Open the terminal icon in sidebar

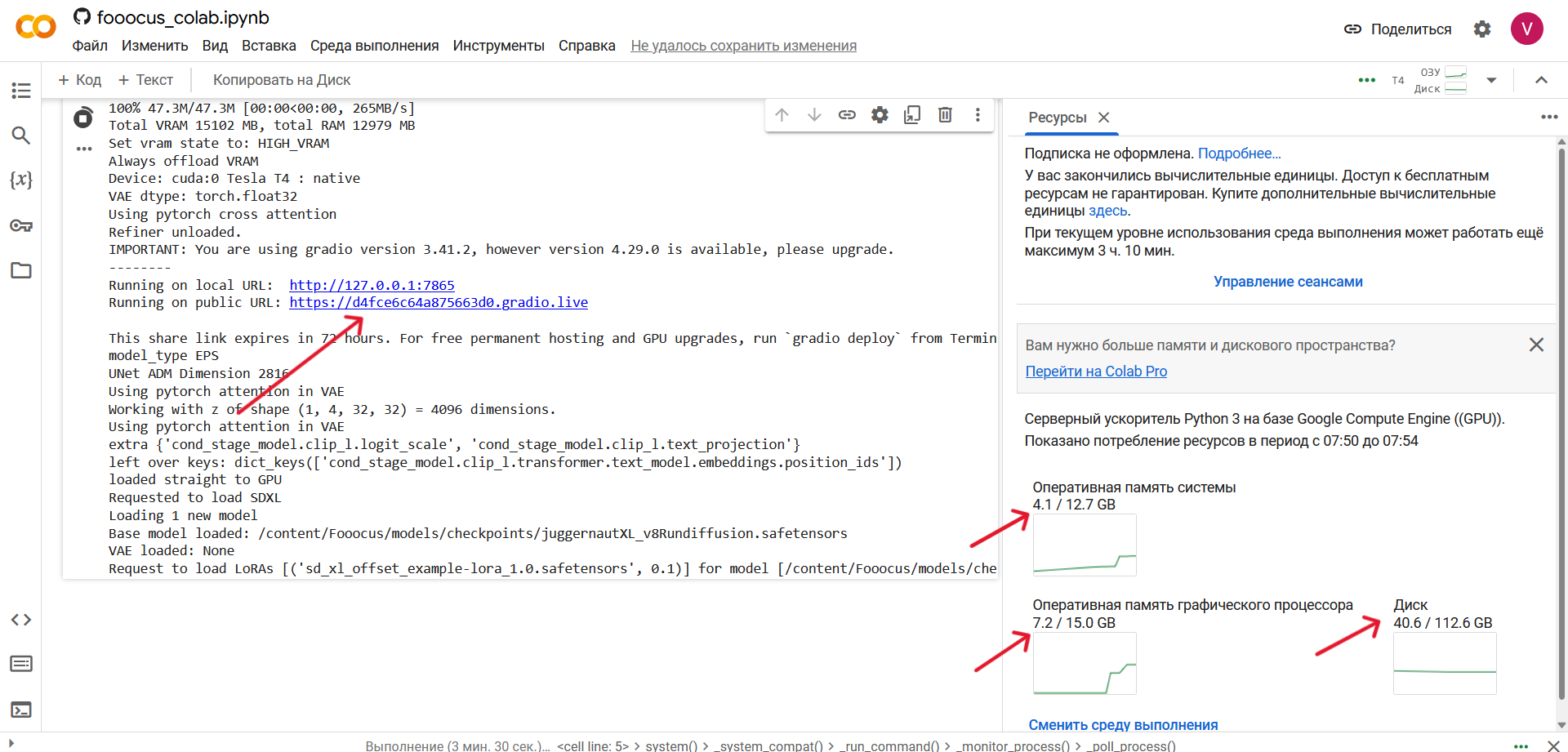point(21,710)
